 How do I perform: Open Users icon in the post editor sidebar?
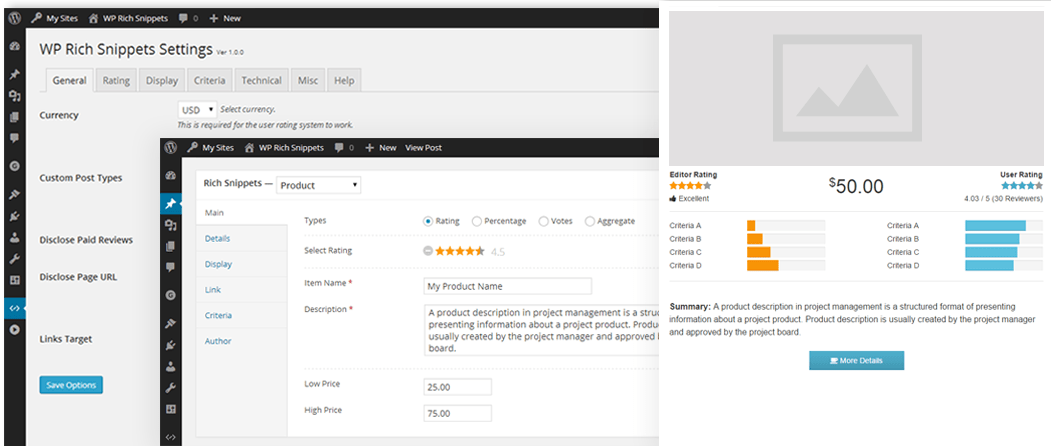click(x=171, y=366)
